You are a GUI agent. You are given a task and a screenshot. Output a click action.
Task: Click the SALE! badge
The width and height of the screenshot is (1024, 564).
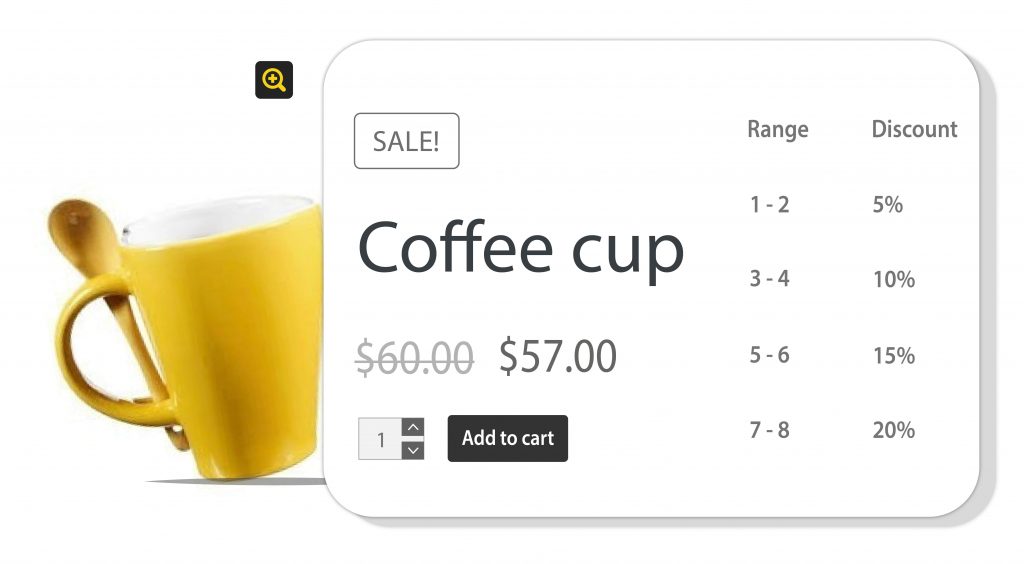(406, 141)
